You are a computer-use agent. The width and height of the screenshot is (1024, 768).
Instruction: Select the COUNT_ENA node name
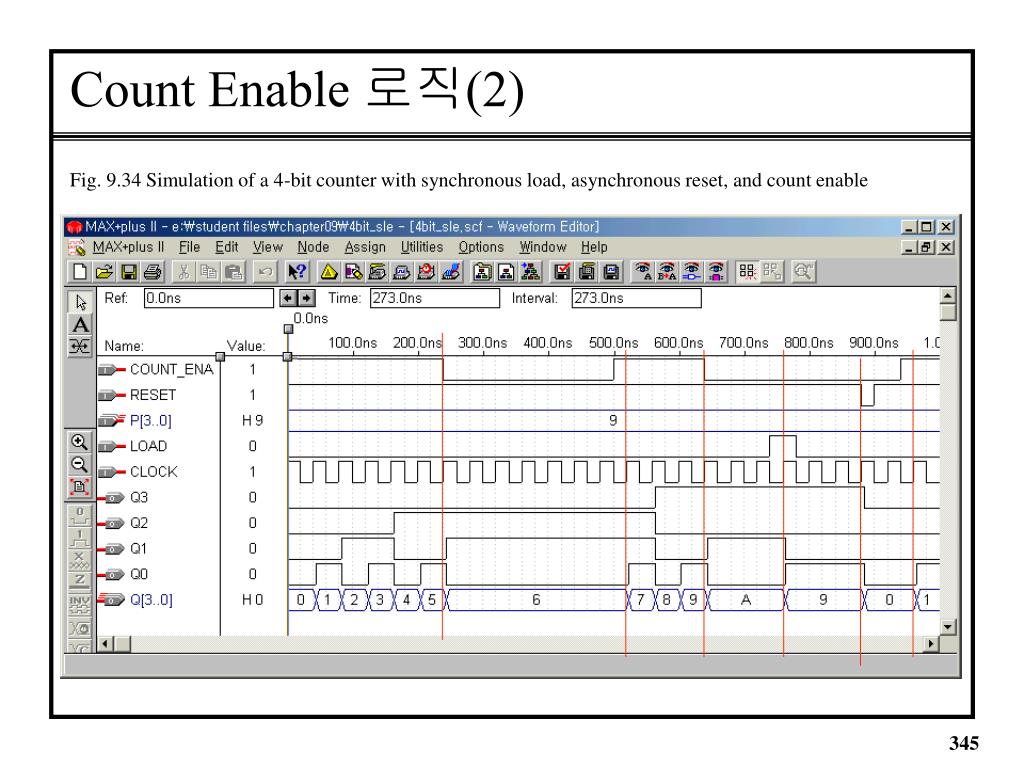click(171, 370)
